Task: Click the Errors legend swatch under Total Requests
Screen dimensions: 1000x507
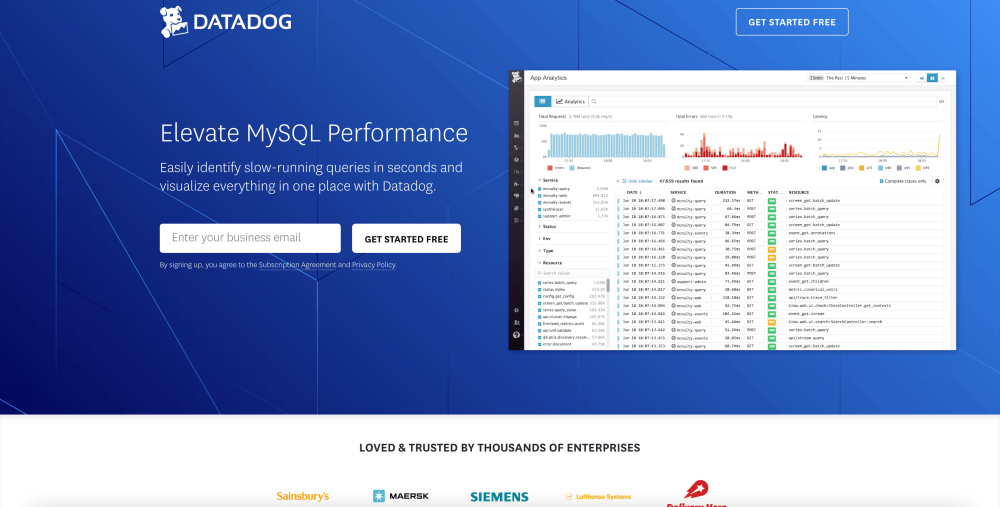Action: click(550, 168)
